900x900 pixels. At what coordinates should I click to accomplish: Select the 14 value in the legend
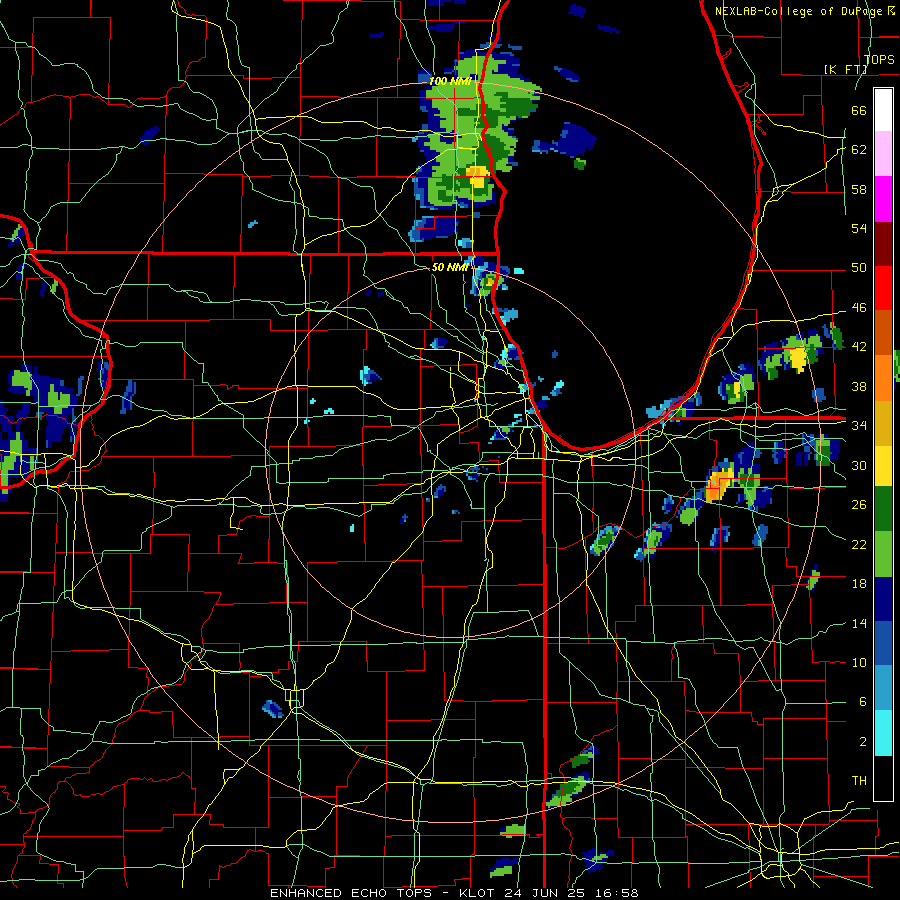click(x=859, y=623)
